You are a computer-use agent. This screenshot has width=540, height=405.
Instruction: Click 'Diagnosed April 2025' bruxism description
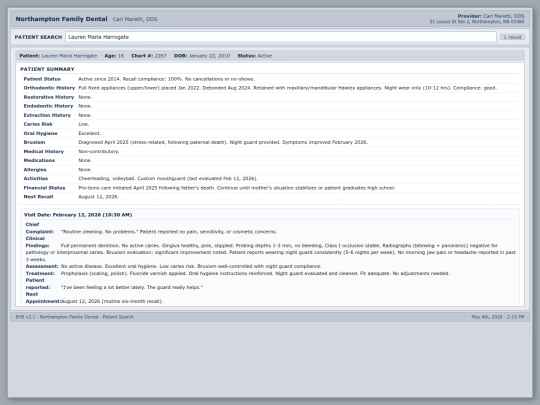click(223, 142)
